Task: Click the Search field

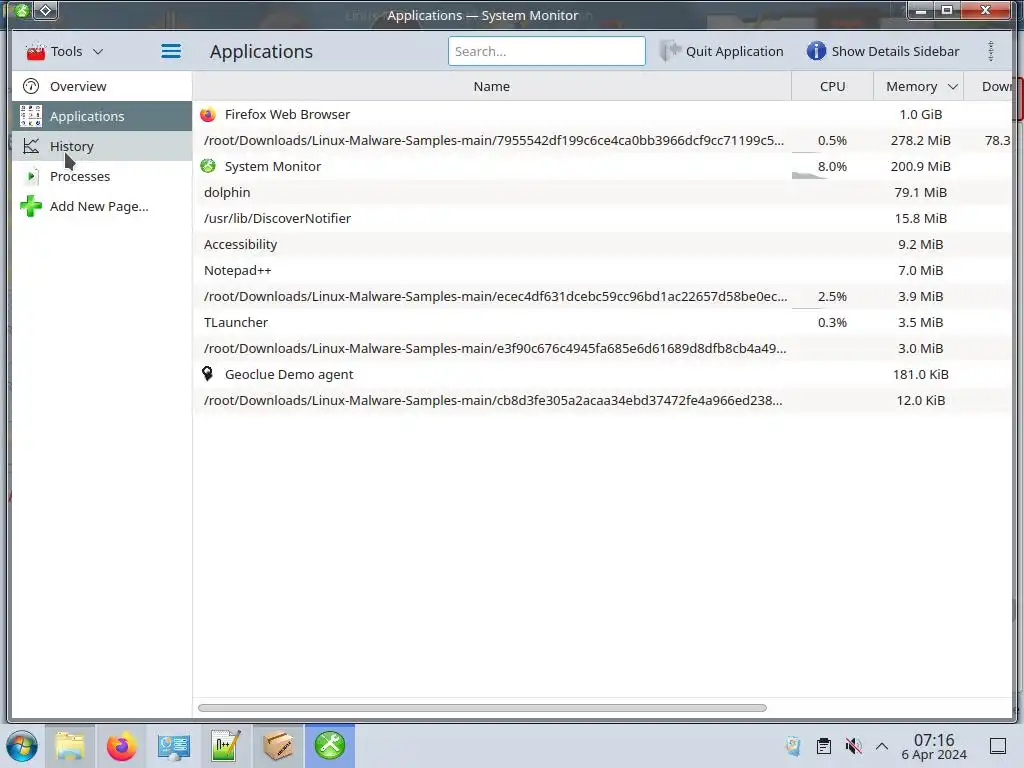Action: (547, 51)
